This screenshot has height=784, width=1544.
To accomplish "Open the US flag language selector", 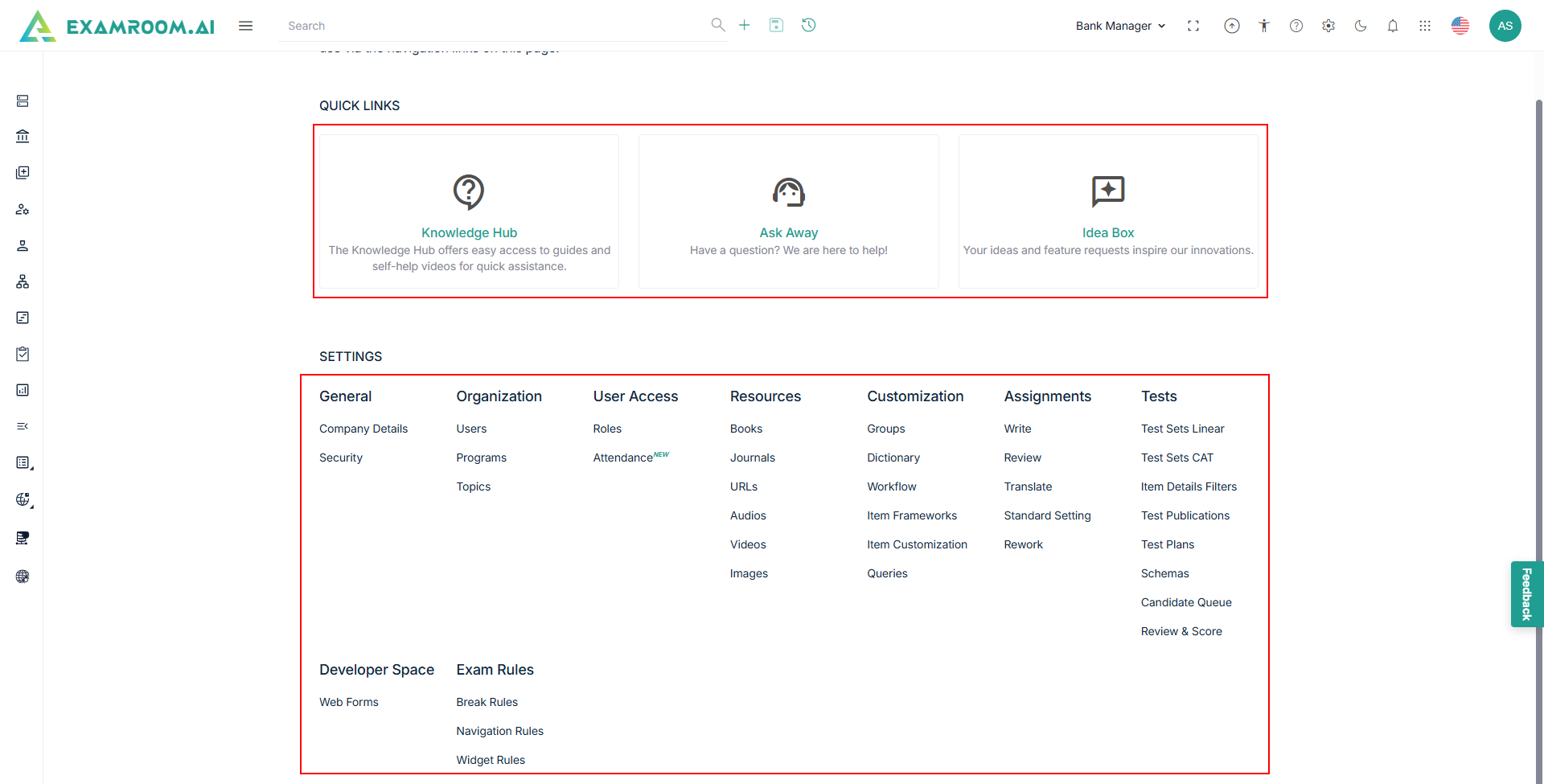I will (1460, 26).
